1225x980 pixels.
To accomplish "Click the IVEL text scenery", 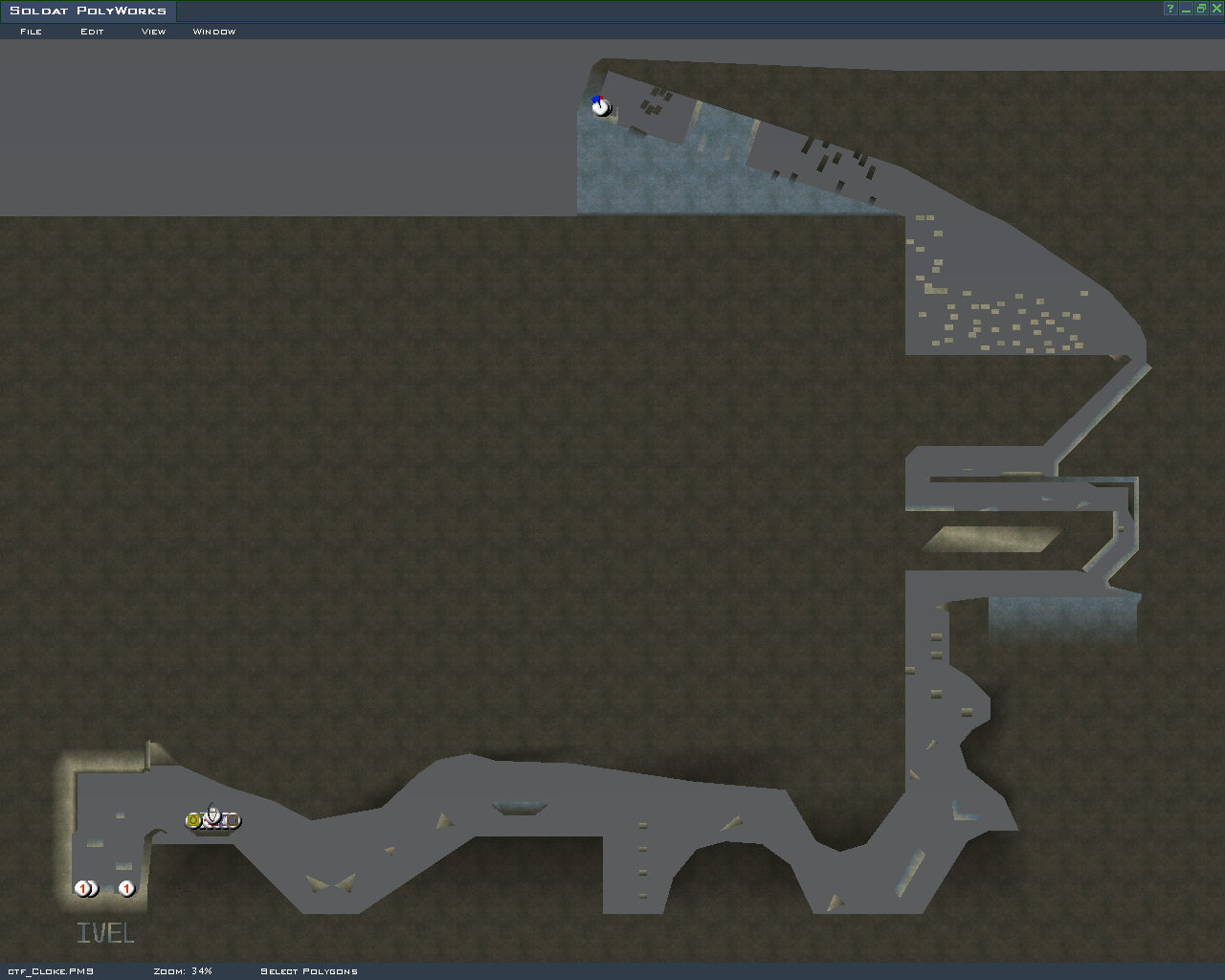I will 105,933.
